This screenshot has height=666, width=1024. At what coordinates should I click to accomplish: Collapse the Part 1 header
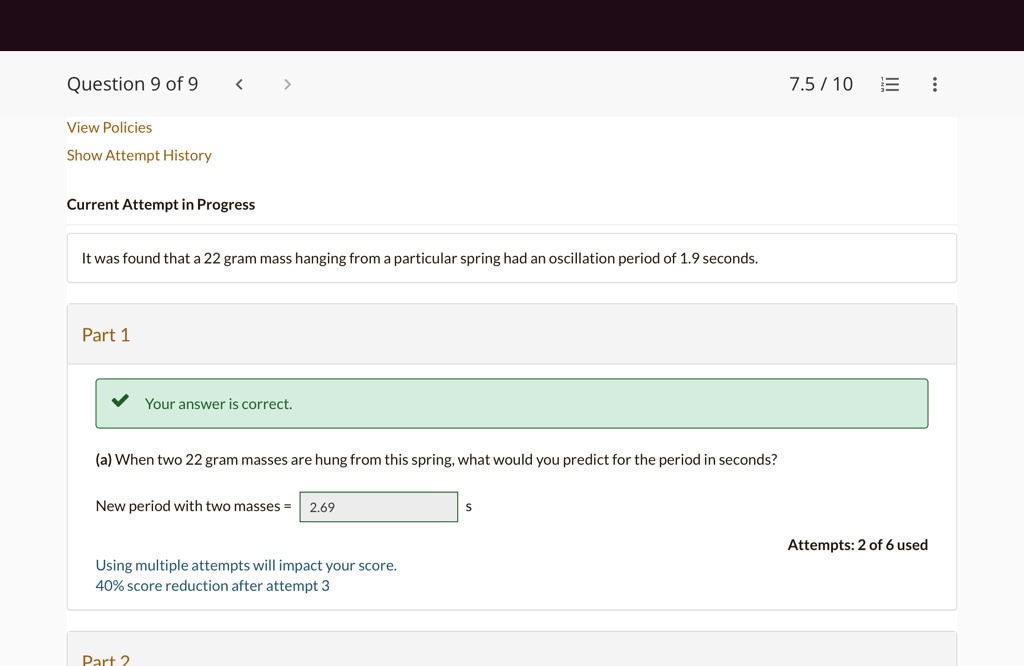(x=512, y=334)
